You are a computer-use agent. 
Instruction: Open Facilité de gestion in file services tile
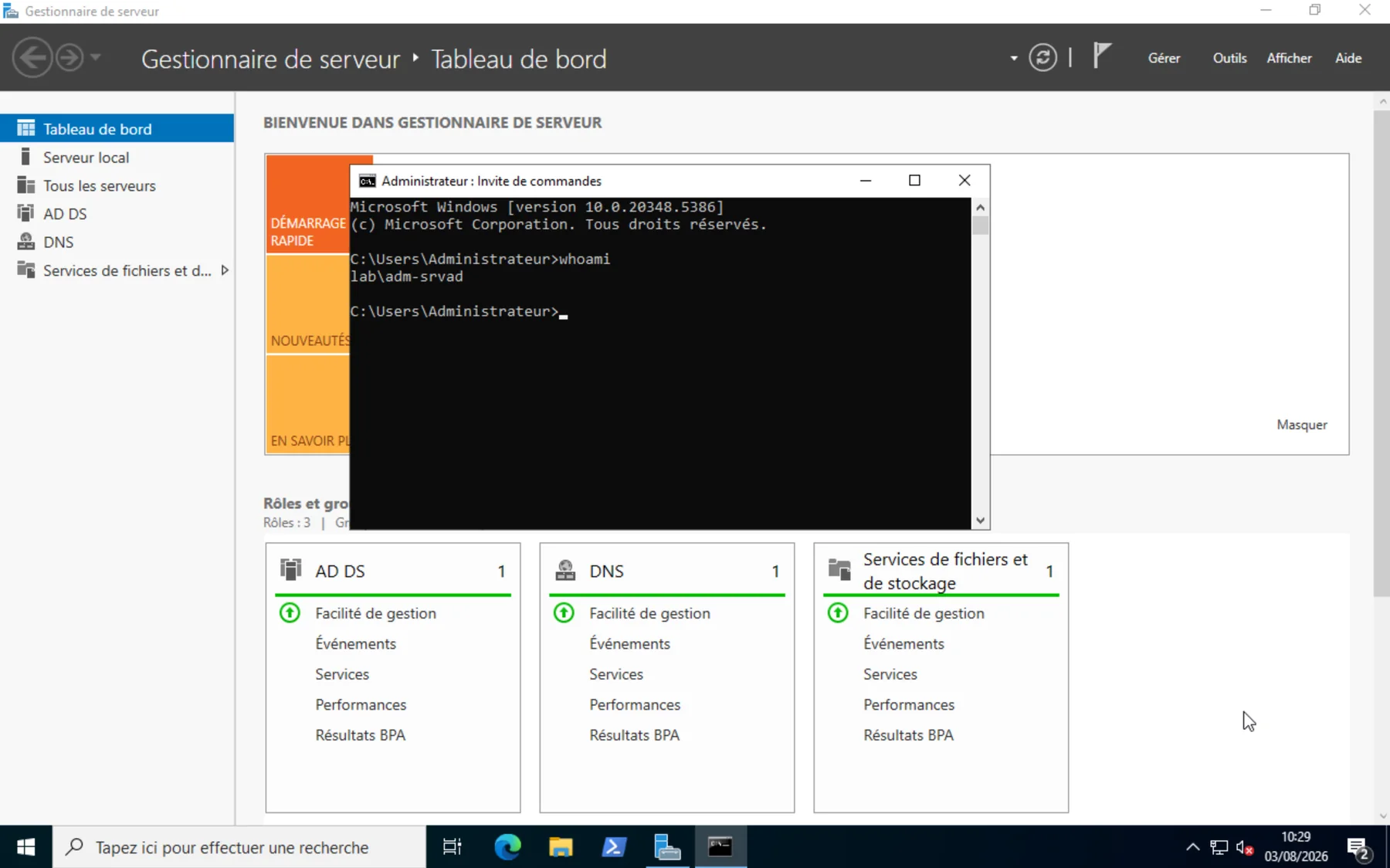tap(924, 613)
